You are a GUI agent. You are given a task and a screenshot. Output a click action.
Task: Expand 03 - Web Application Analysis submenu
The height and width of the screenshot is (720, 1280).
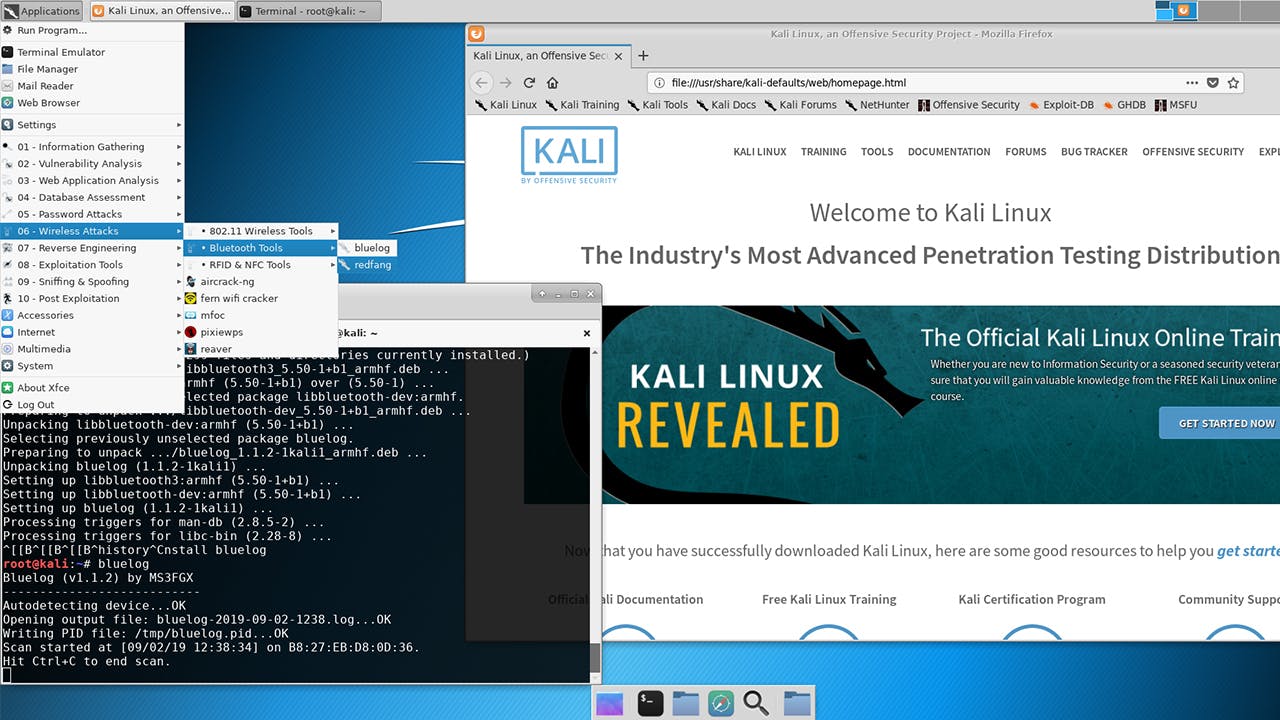click(x=92, y=181)
